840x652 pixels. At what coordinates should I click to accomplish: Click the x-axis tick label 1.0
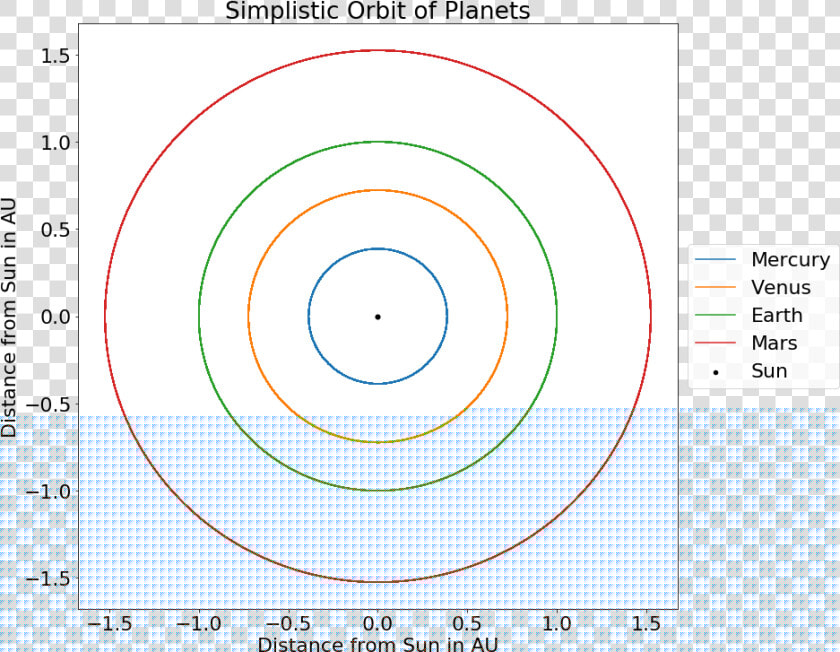pos(557,623)
